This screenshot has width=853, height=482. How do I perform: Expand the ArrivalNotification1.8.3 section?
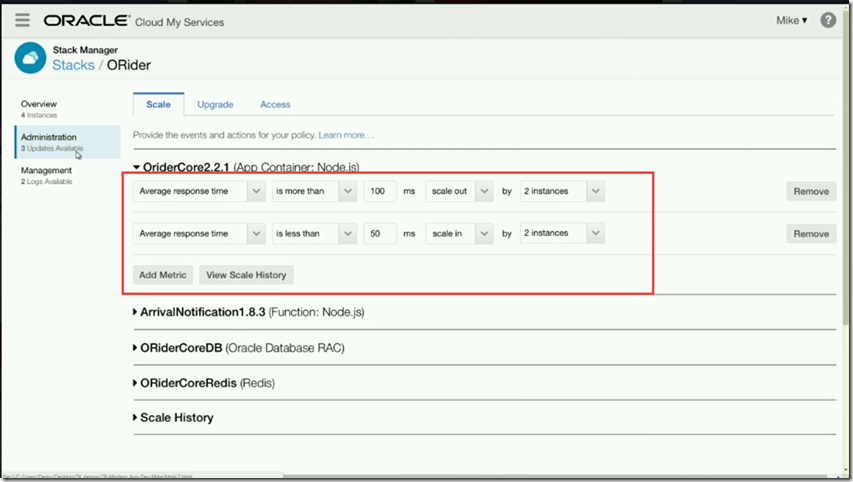pos(135,312)
